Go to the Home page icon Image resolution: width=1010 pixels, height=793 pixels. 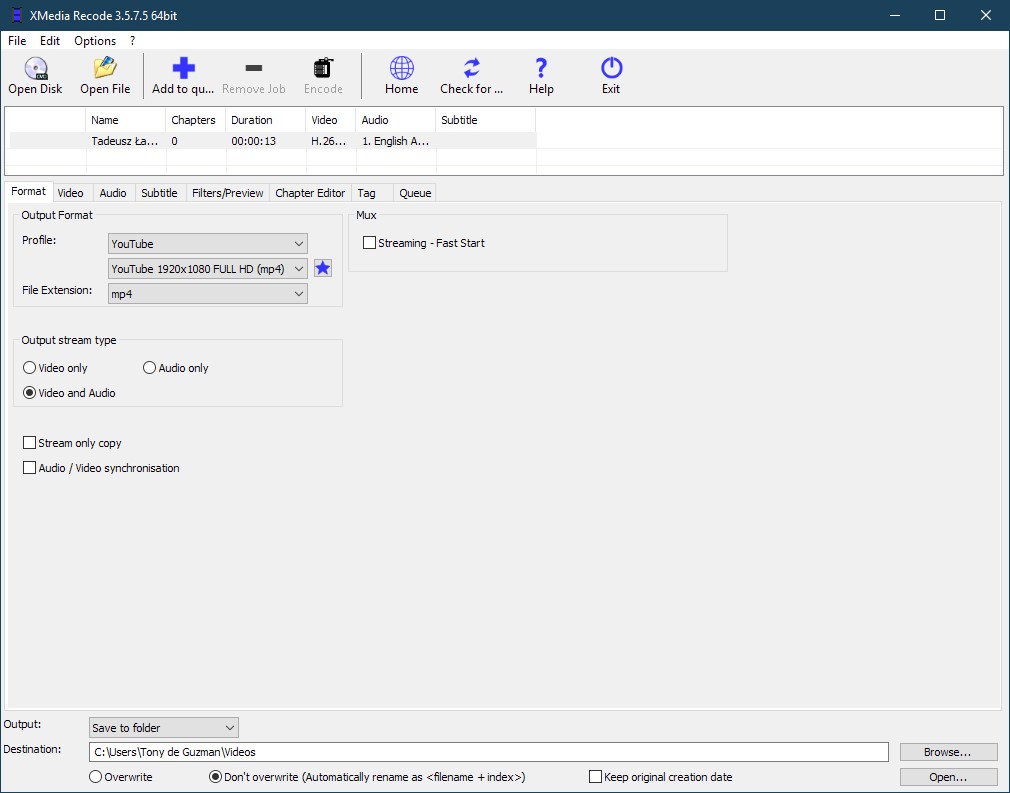(x=400, y=75)
